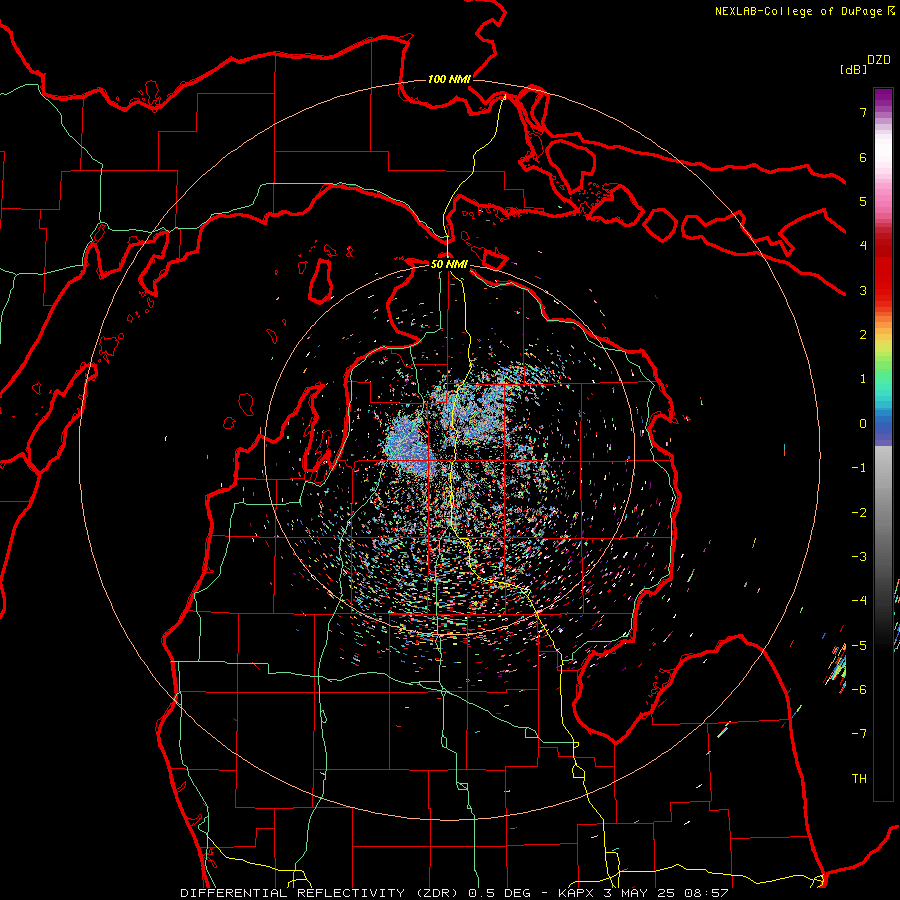Viewport: 900px width, 900px height.
Task: Click the -4 value on color scale
Action: [859, 601]
